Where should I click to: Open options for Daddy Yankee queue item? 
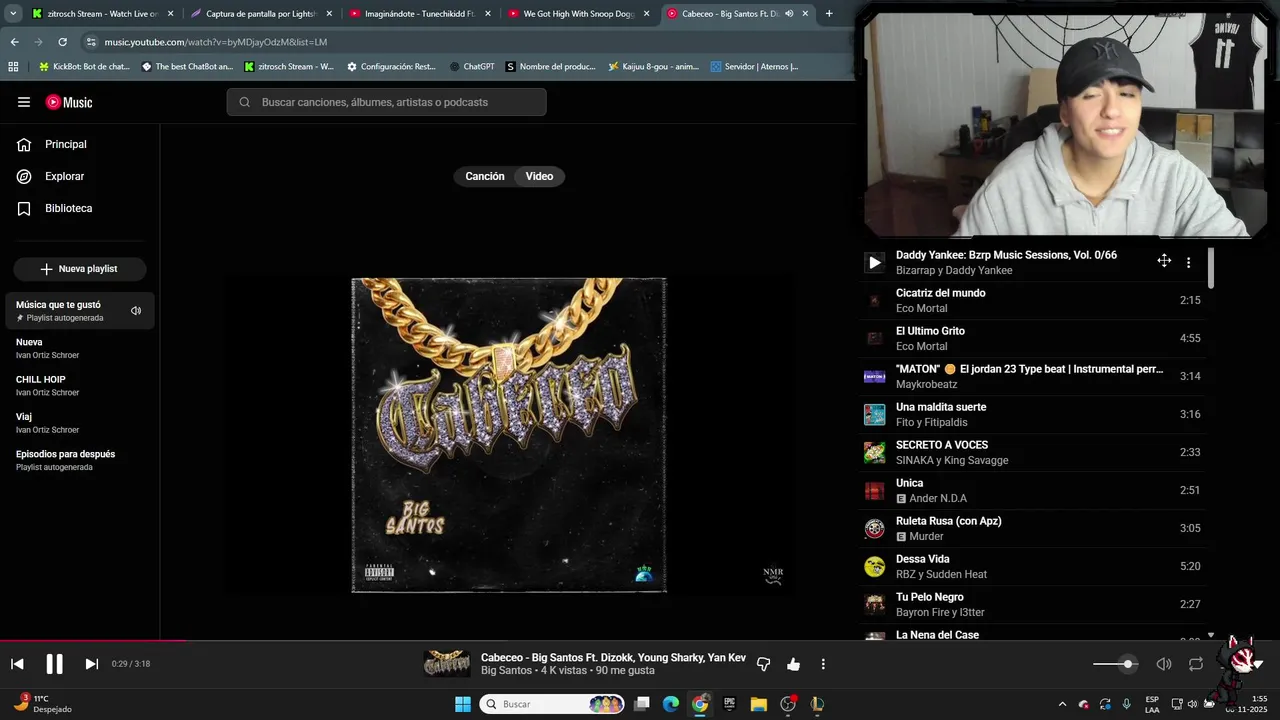point(1188,262)
